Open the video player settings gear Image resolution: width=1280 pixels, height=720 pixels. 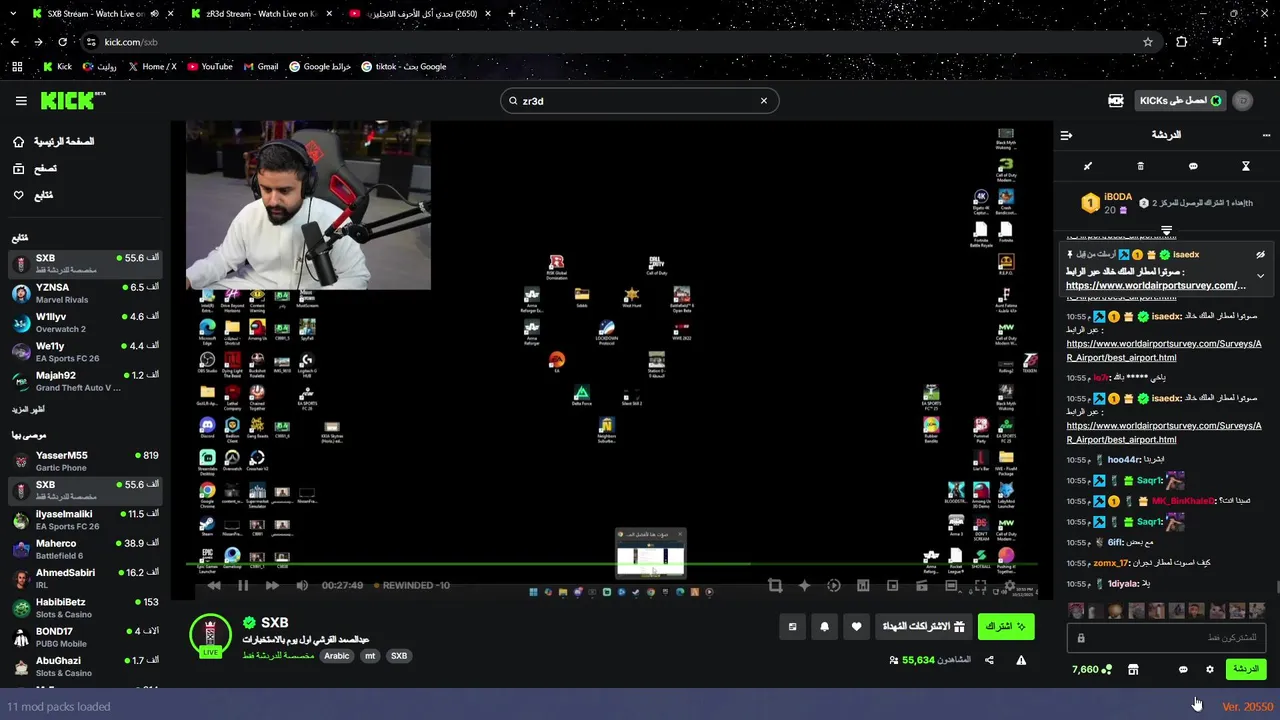point(1010,586)
